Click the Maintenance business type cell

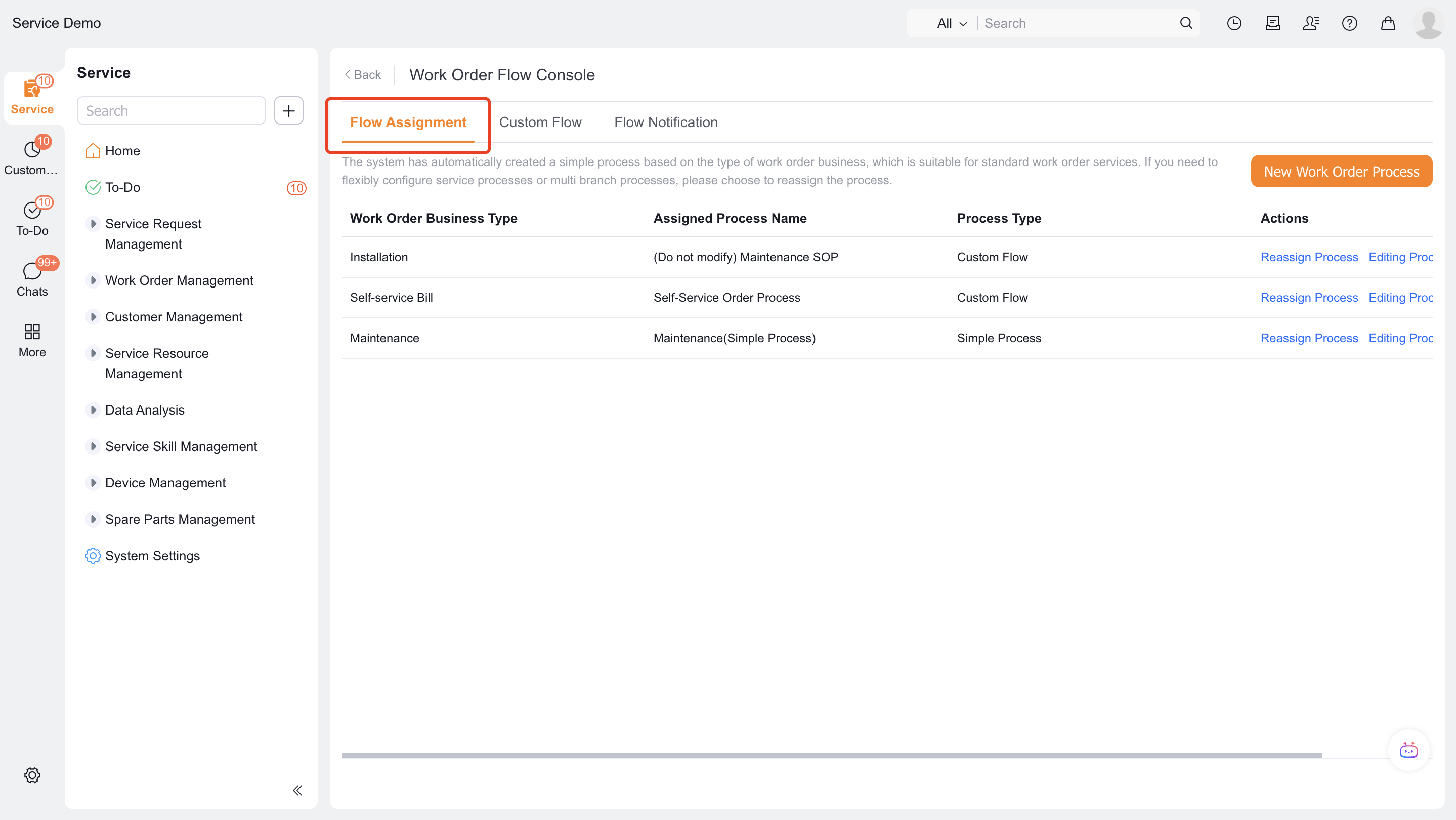coord(384,338)
